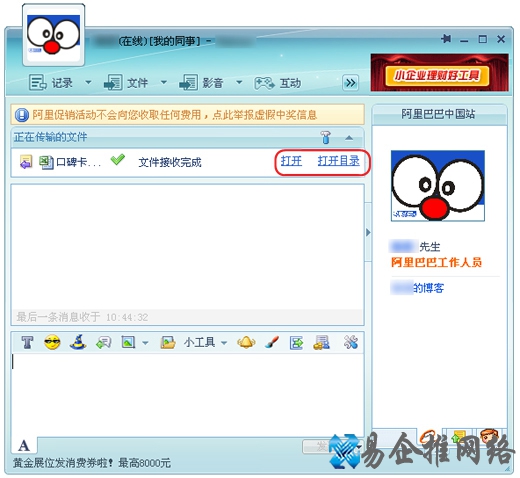The image size is (520, 478).
Task: Click the green checkmark beside 文件接收完成
Action: (118, 160)
